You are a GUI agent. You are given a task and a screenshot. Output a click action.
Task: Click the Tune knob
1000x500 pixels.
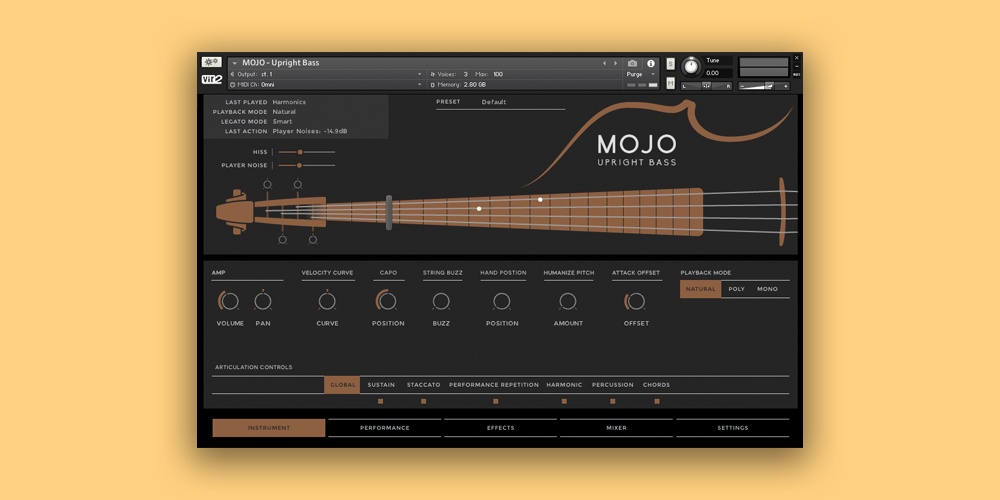tap(690, 66)
